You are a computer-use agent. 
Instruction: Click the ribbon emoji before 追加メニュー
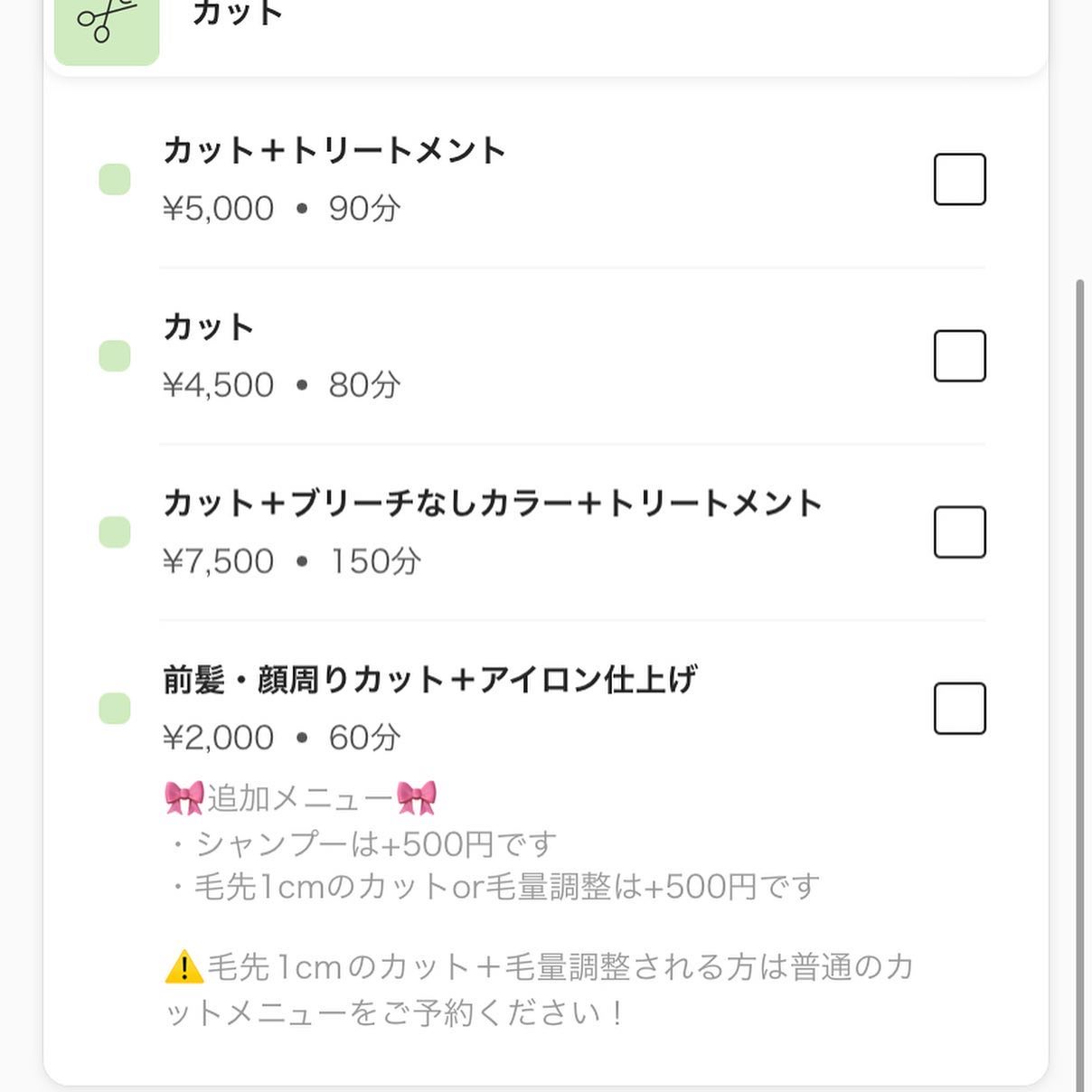[184, 797]
